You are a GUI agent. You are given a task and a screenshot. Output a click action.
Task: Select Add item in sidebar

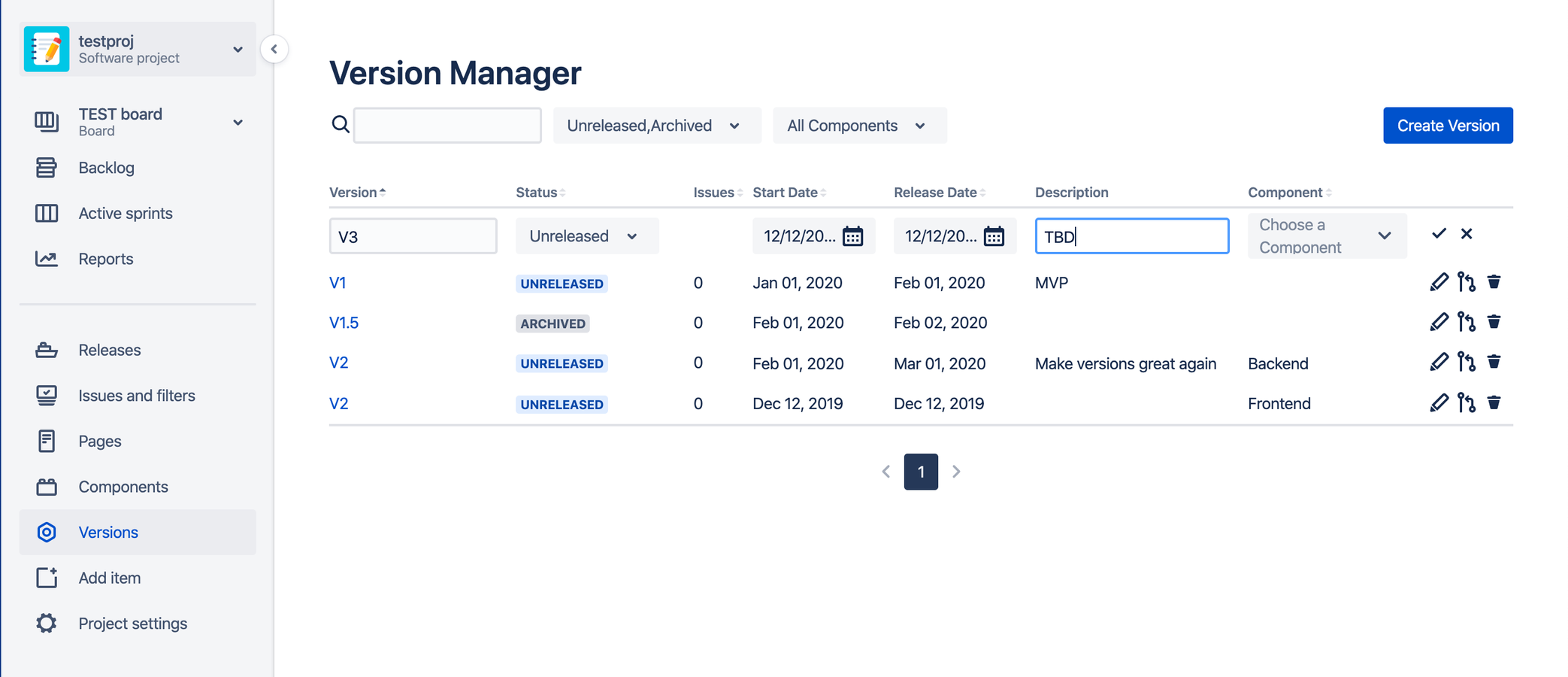click(138, 578)
